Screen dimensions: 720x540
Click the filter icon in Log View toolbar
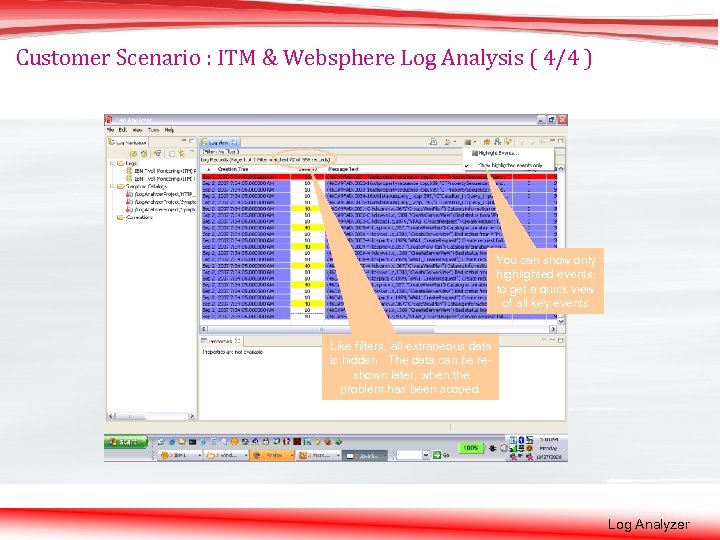coord(447,142)
